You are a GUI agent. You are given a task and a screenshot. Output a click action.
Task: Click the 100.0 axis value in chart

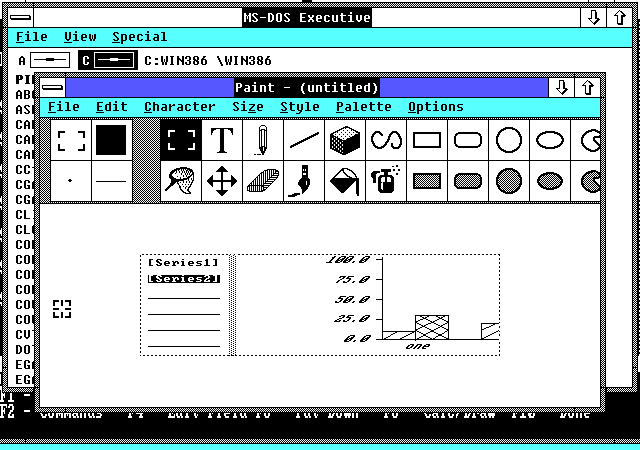(x=348, y=260)
